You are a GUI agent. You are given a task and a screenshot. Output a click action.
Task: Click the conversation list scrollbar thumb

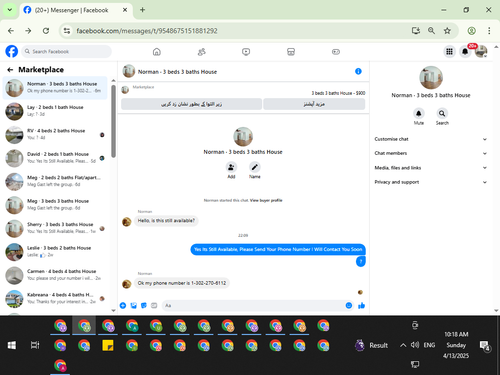(113, 121)
